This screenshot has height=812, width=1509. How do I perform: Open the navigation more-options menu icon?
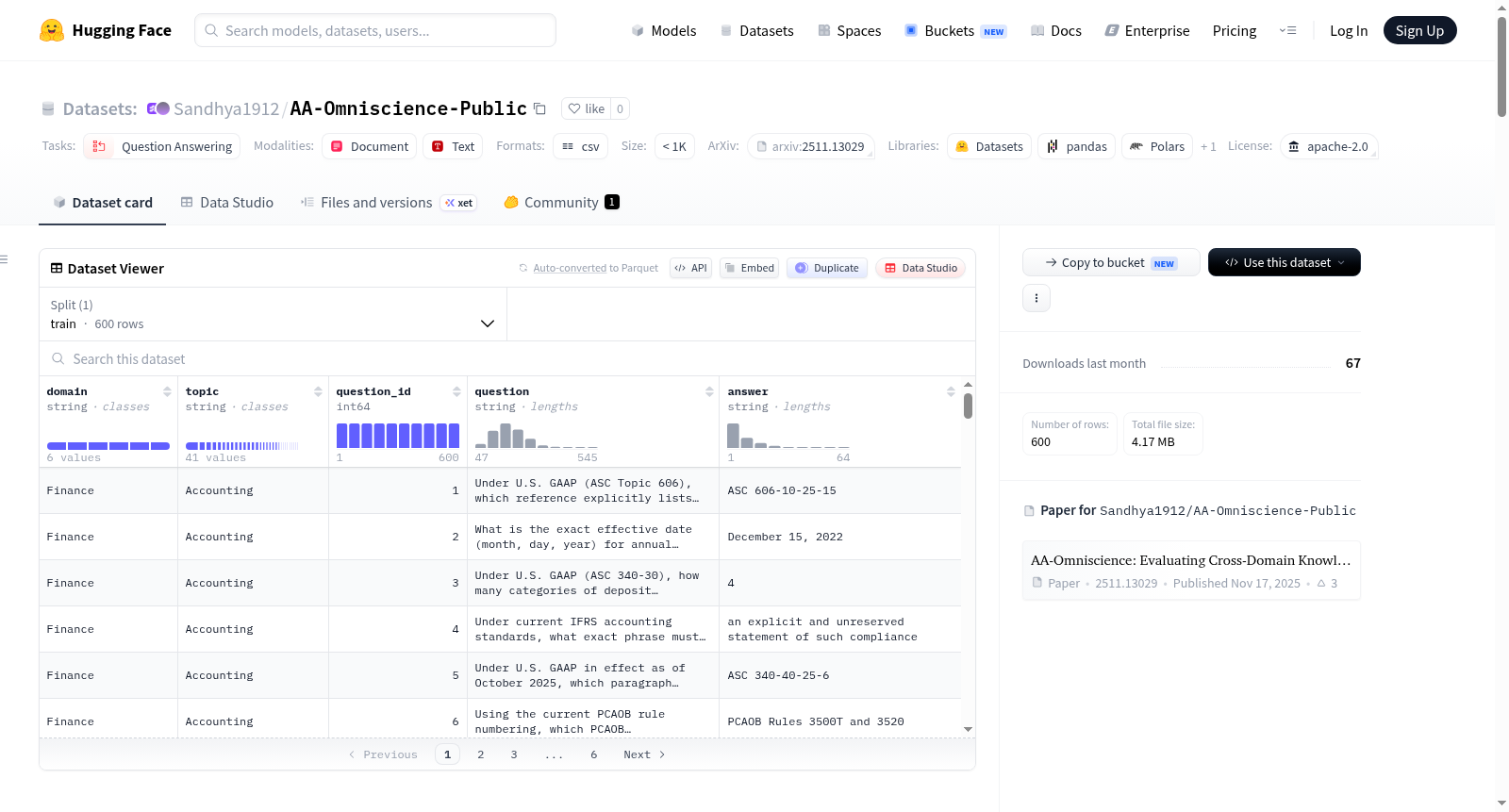click(x=1287, y=30)
